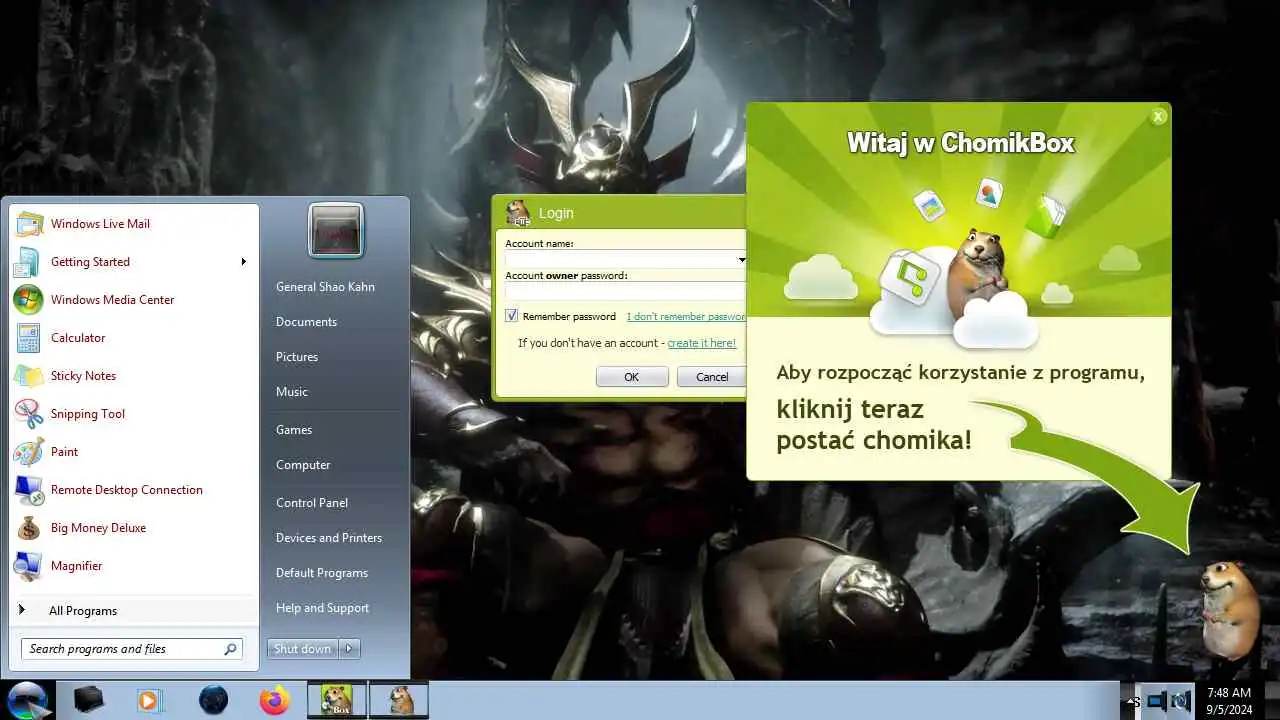Switch to the hamster taskbar button
The width and height of the screenshot is (1280, 720).
click(399, 700)
